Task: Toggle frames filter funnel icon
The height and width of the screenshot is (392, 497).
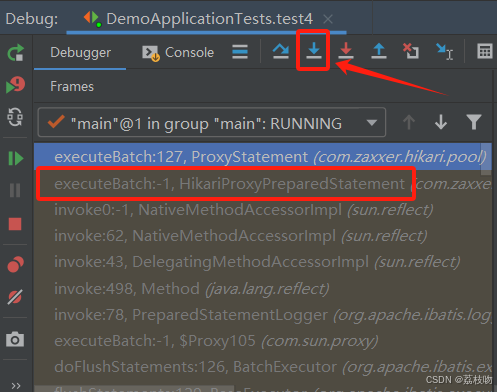Action: 474,122
